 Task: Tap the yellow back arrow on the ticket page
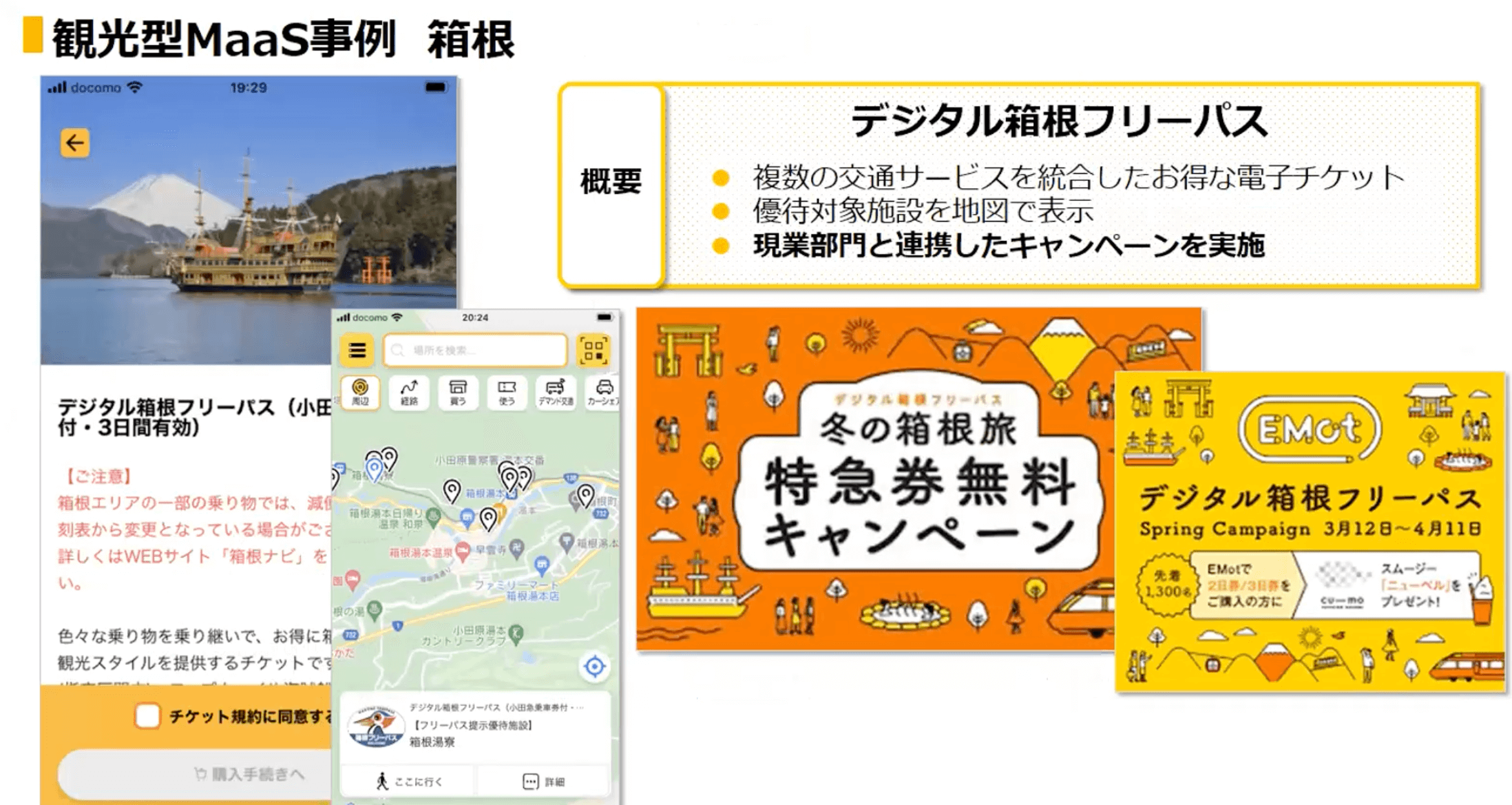pos(75,143)
